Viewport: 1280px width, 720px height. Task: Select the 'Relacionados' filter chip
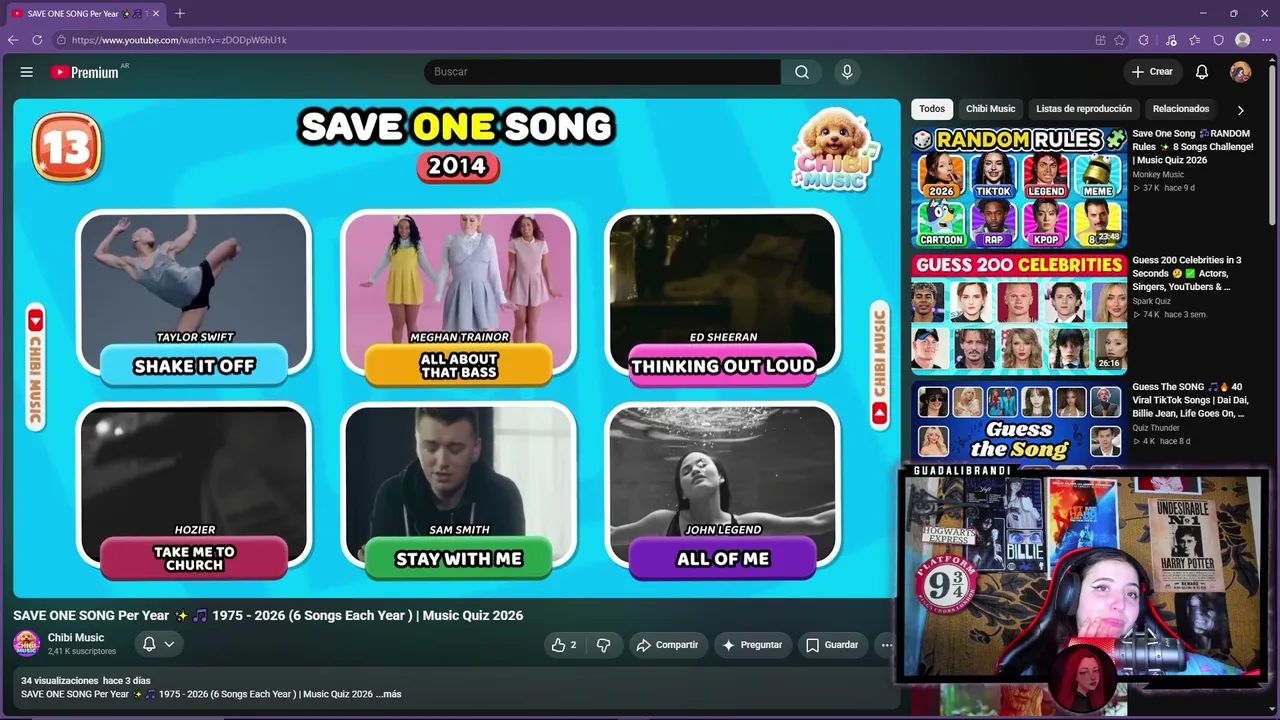click(1181, 109)
